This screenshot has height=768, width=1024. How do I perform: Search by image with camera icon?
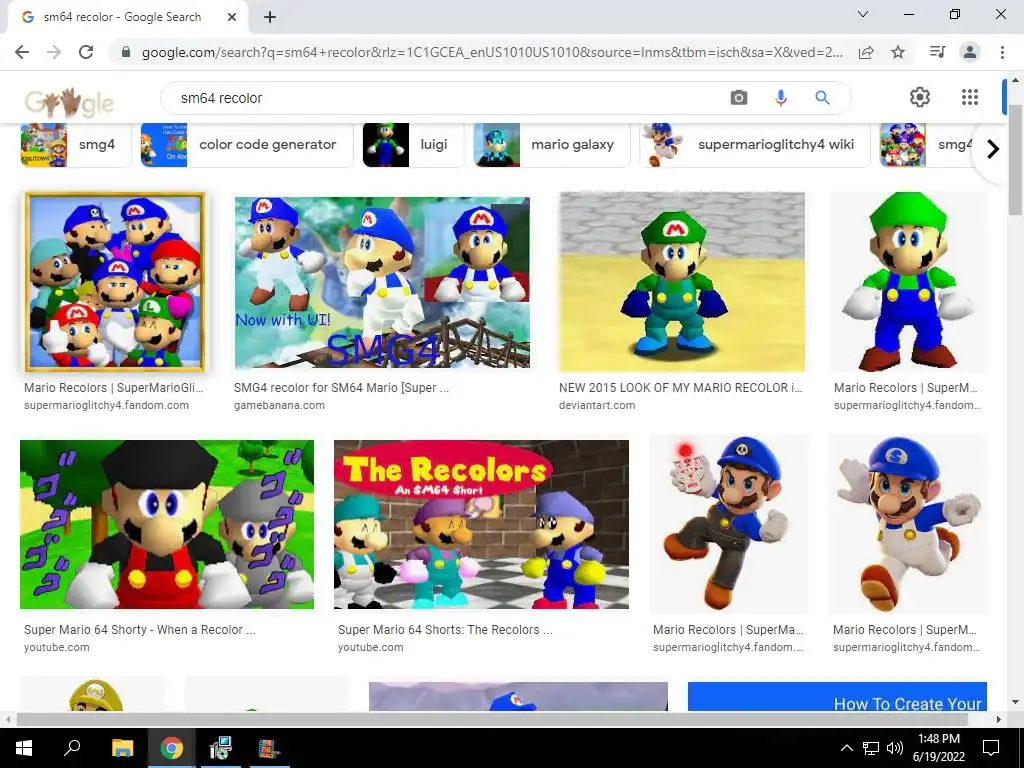pos(739,98)
